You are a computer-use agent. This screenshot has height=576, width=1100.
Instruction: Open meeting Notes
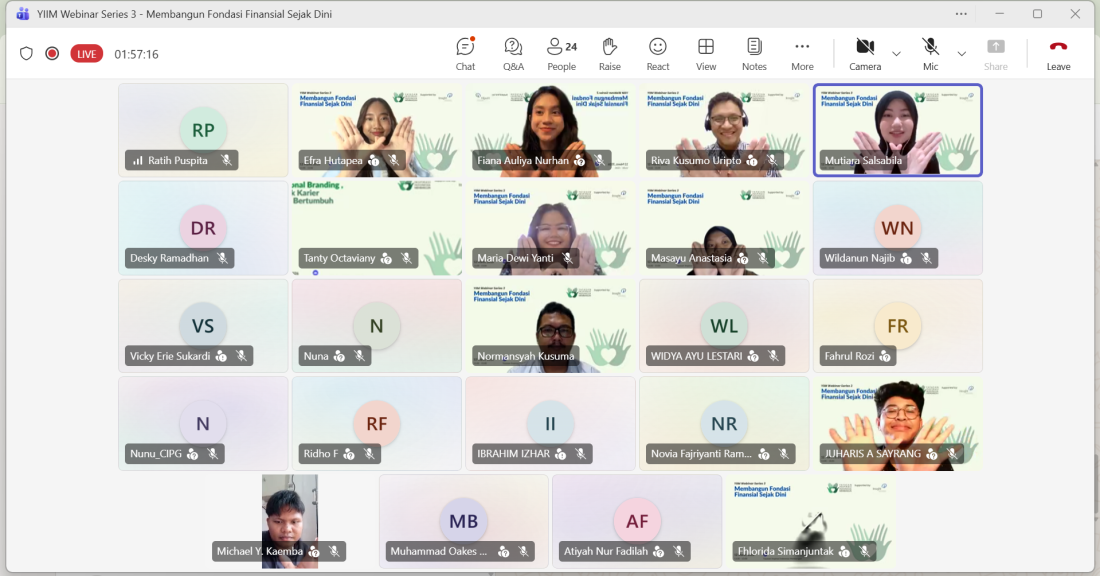[x=754, y=54]
